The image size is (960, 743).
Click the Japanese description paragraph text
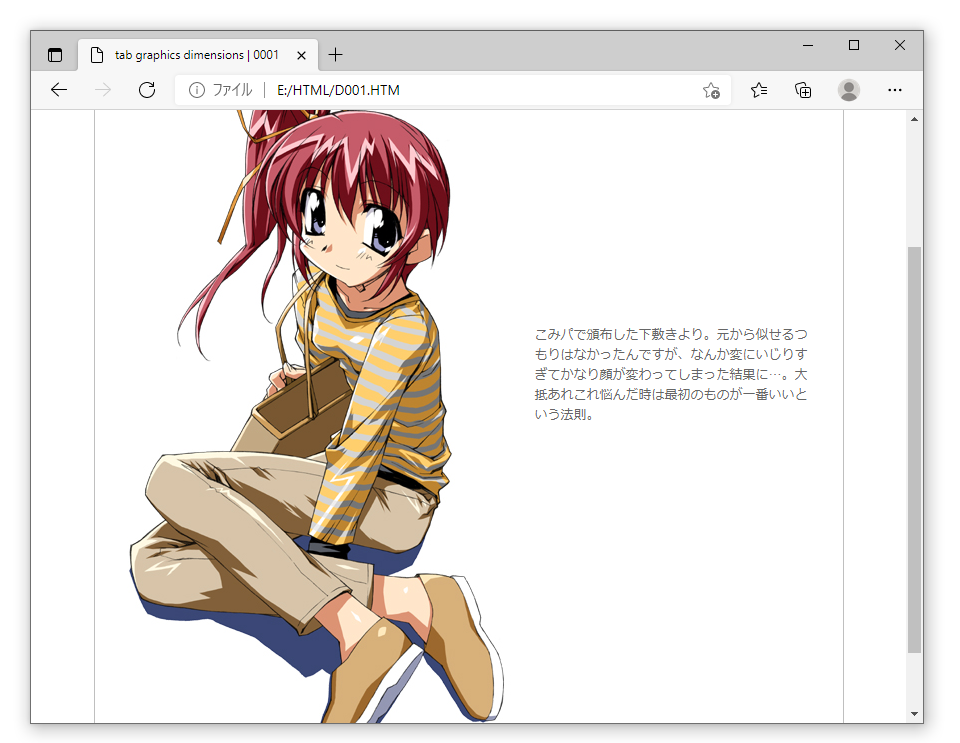[x=671, y=374]
